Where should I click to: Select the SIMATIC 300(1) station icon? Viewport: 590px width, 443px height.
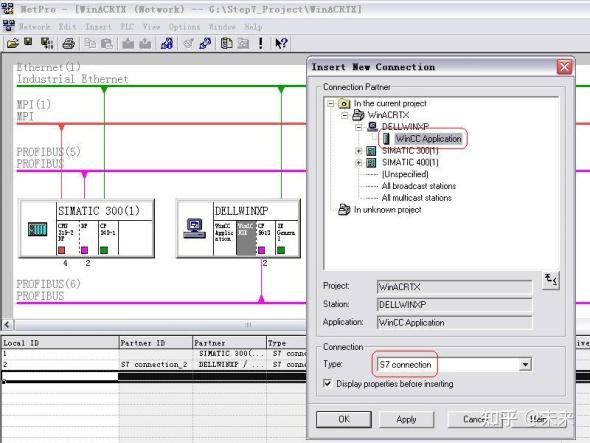tap(38, 229)
